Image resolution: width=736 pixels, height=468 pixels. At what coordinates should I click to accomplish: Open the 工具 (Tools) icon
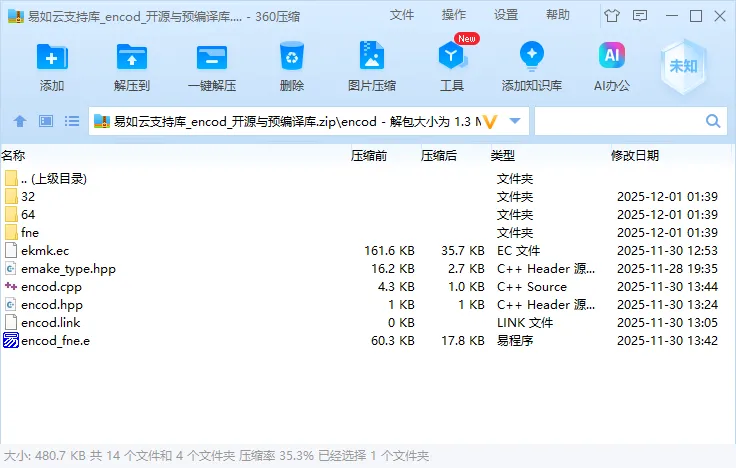coord(452,58)
